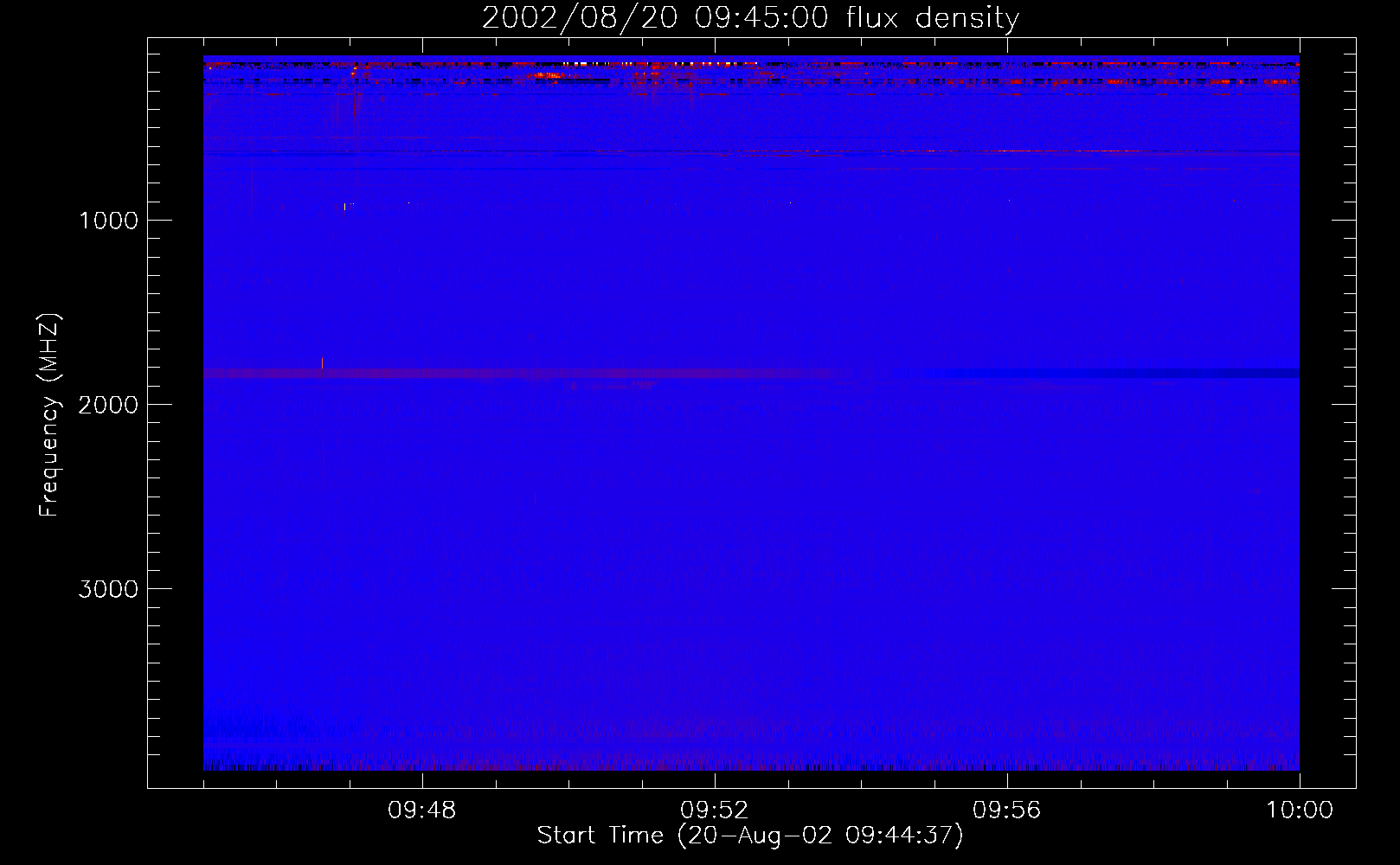Click the plot title '2002/08/20 09:45:00 flux density'
Screen dimensions: 1400x865
tap(750, 17)
